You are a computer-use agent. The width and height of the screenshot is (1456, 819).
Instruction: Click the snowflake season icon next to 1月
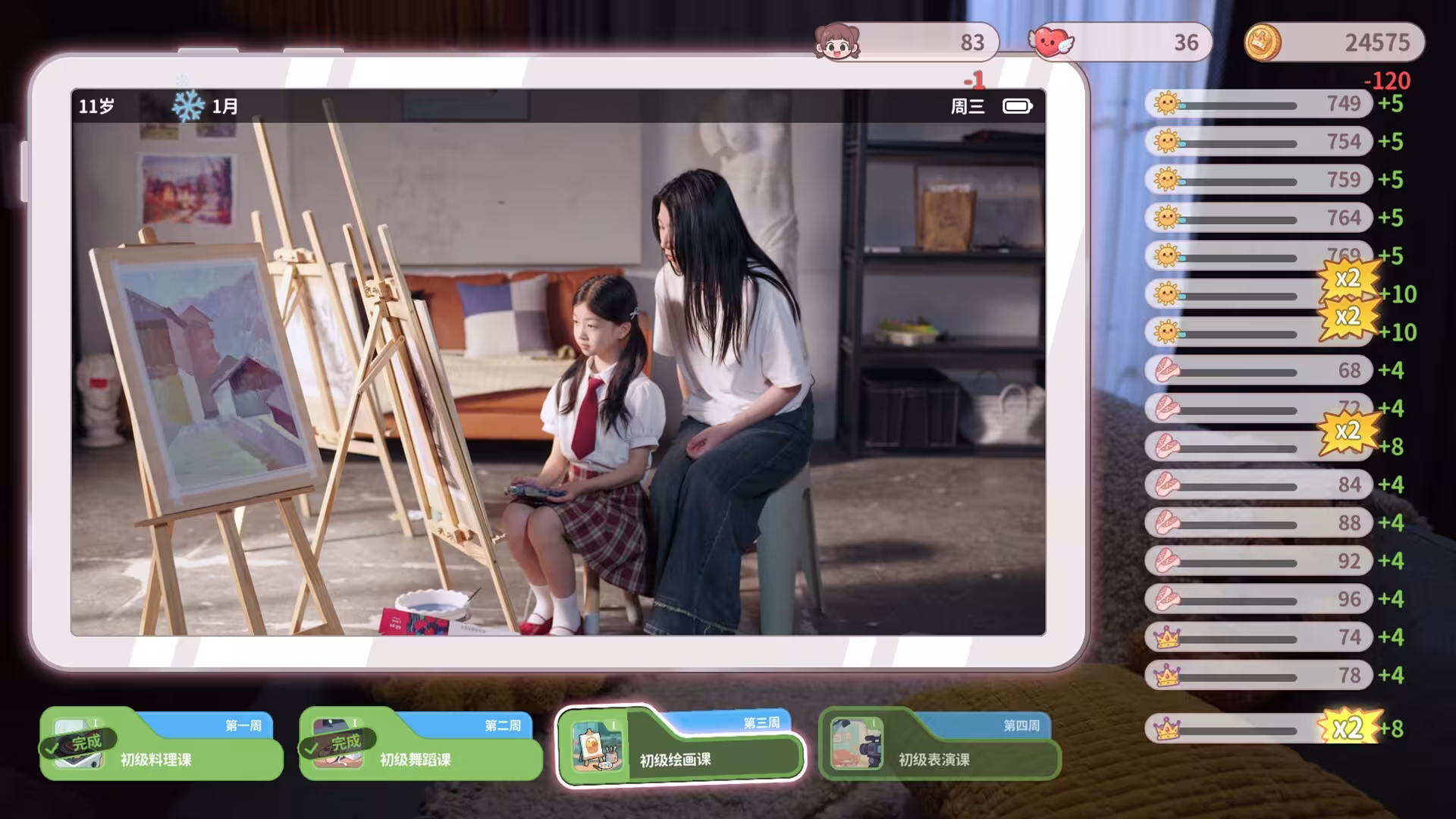coord(188,106)
